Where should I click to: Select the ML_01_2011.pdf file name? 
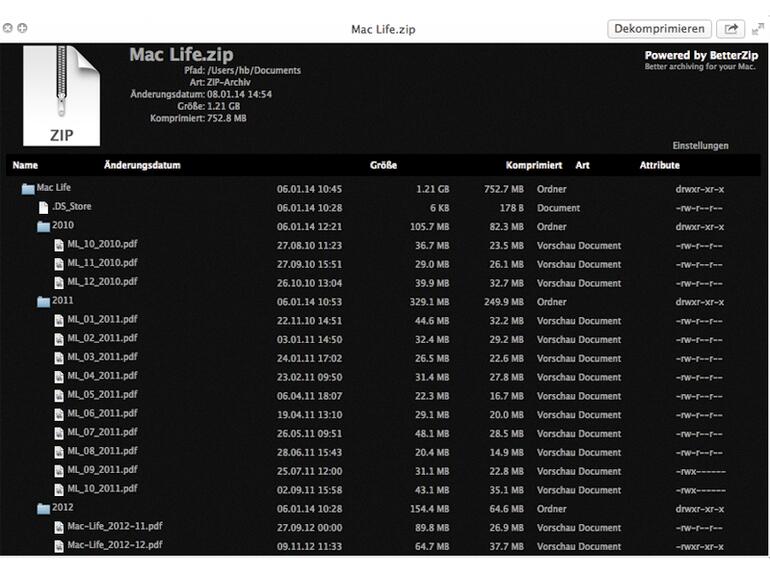point(102,319)
